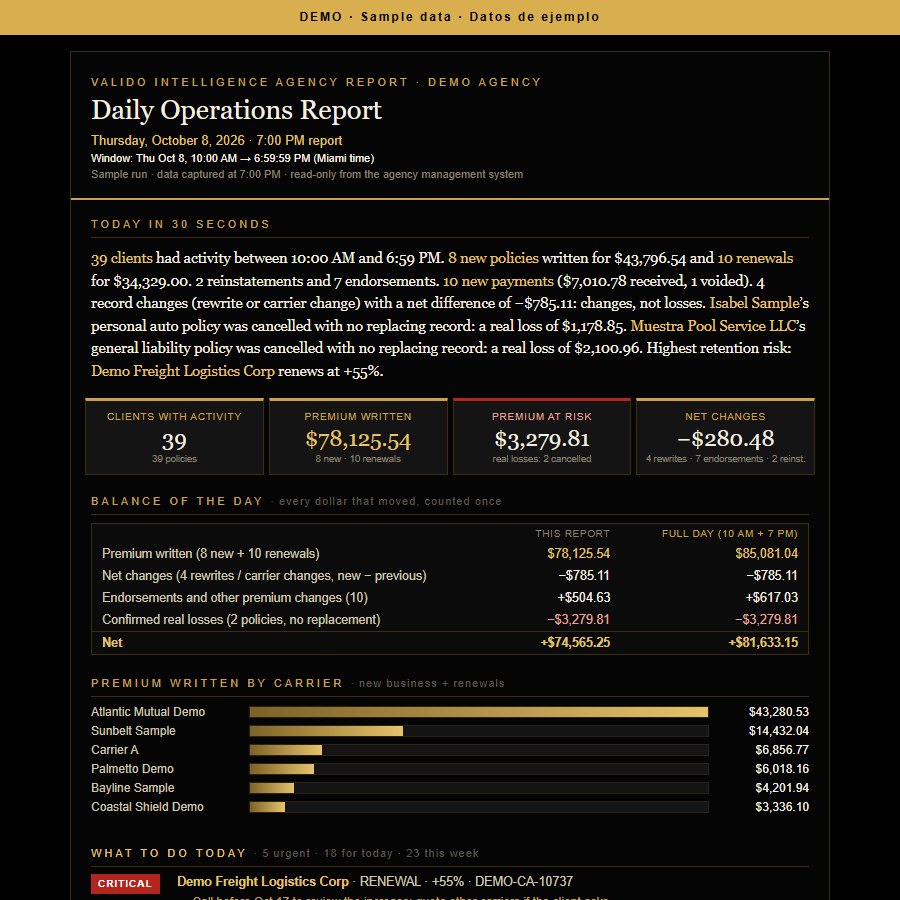The width and height of the screenshot is (900, 900).
Task: Click 'Endorsements and other premium changes (10)'
Action: click(x=235, y=598)
